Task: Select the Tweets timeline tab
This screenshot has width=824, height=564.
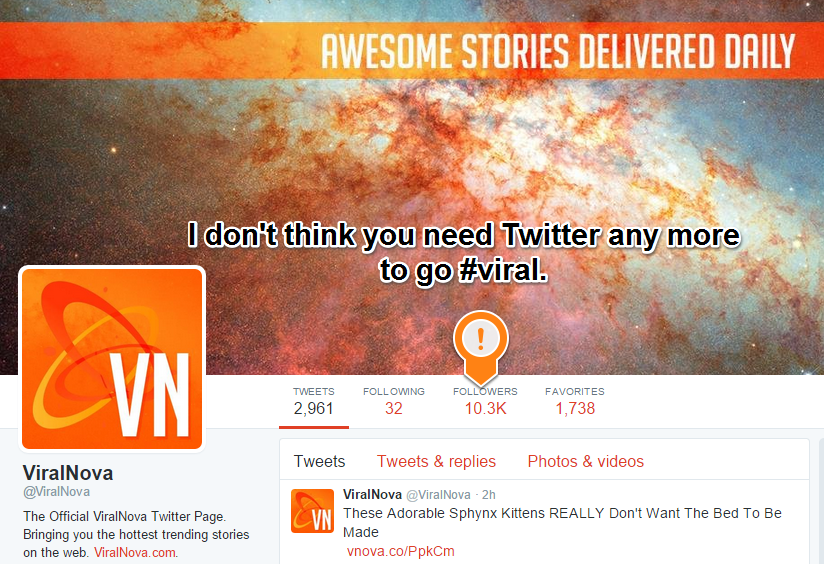Action: click(x=320, y=461)
